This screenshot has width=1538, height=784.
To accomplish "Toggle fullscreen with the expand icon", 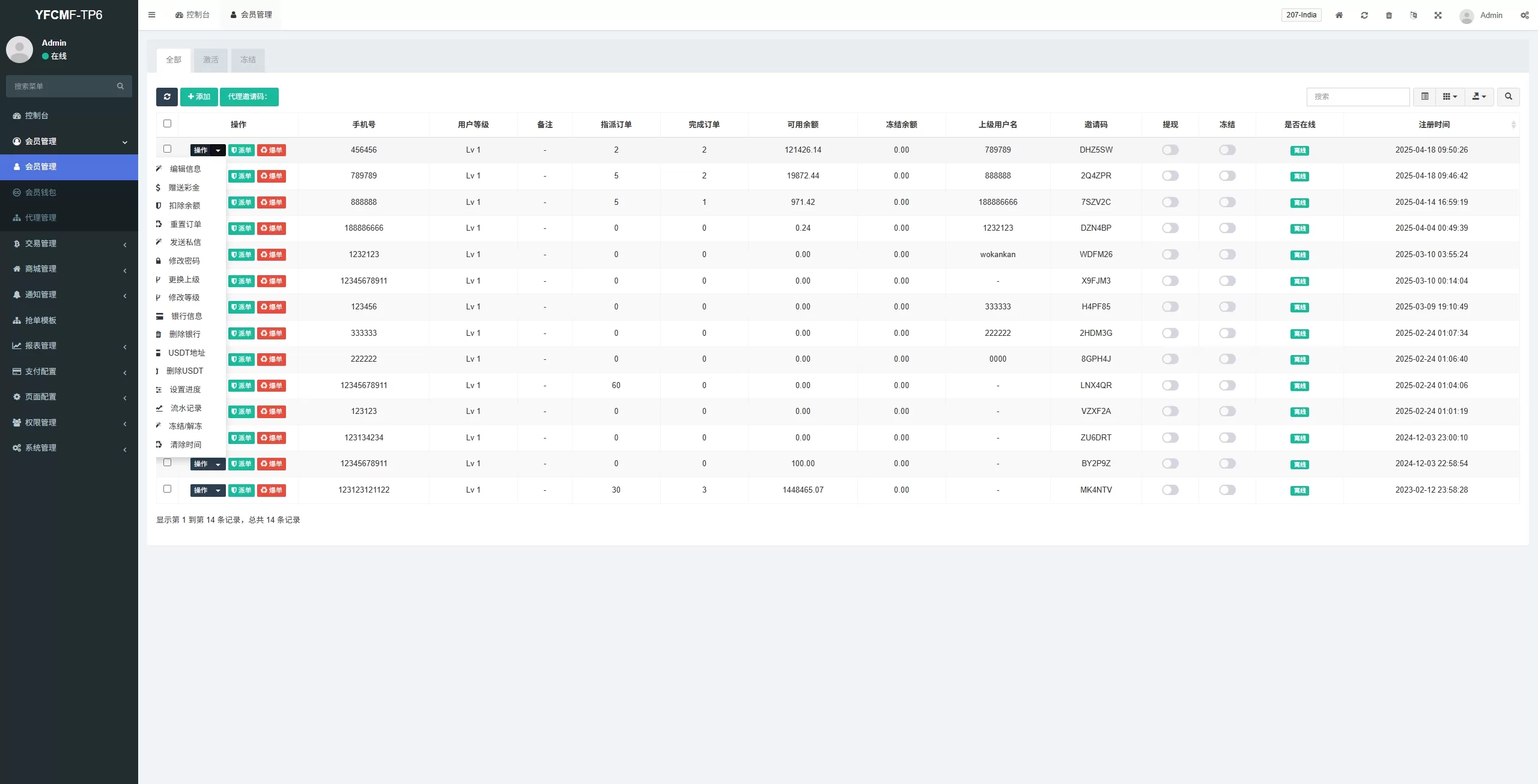I will 1438,15.
